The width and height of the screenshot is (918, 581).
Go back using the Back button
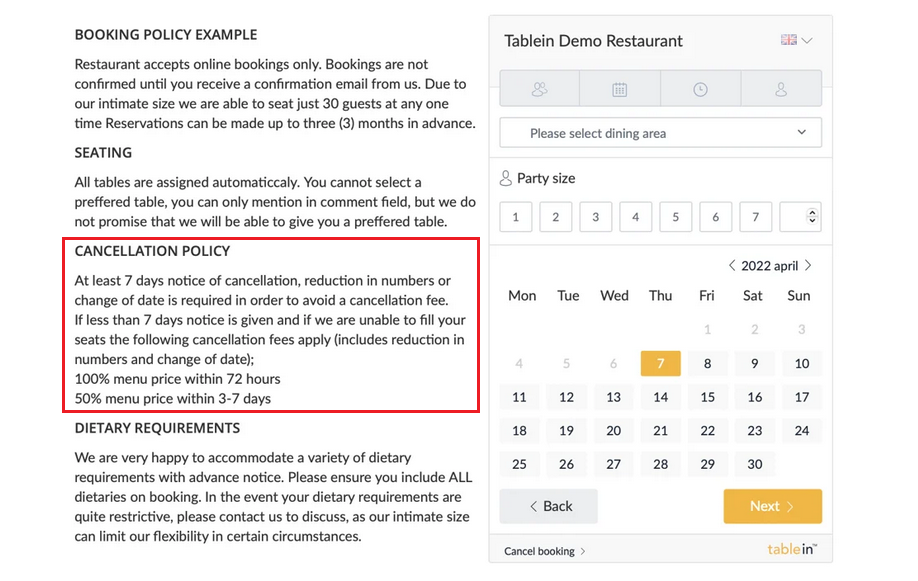548,506
